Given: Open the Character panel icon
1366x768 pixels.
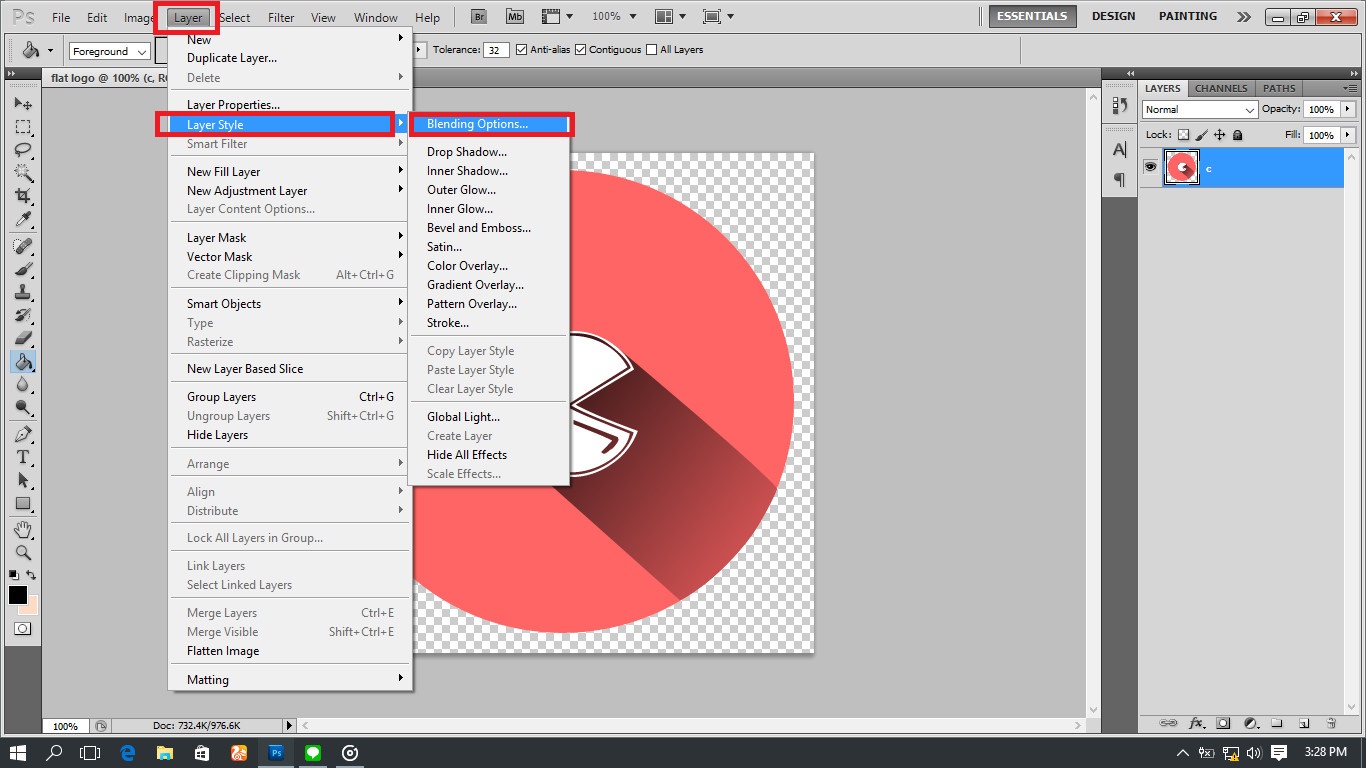Looking at the screenshot, I should click(x=1119, y=149).
